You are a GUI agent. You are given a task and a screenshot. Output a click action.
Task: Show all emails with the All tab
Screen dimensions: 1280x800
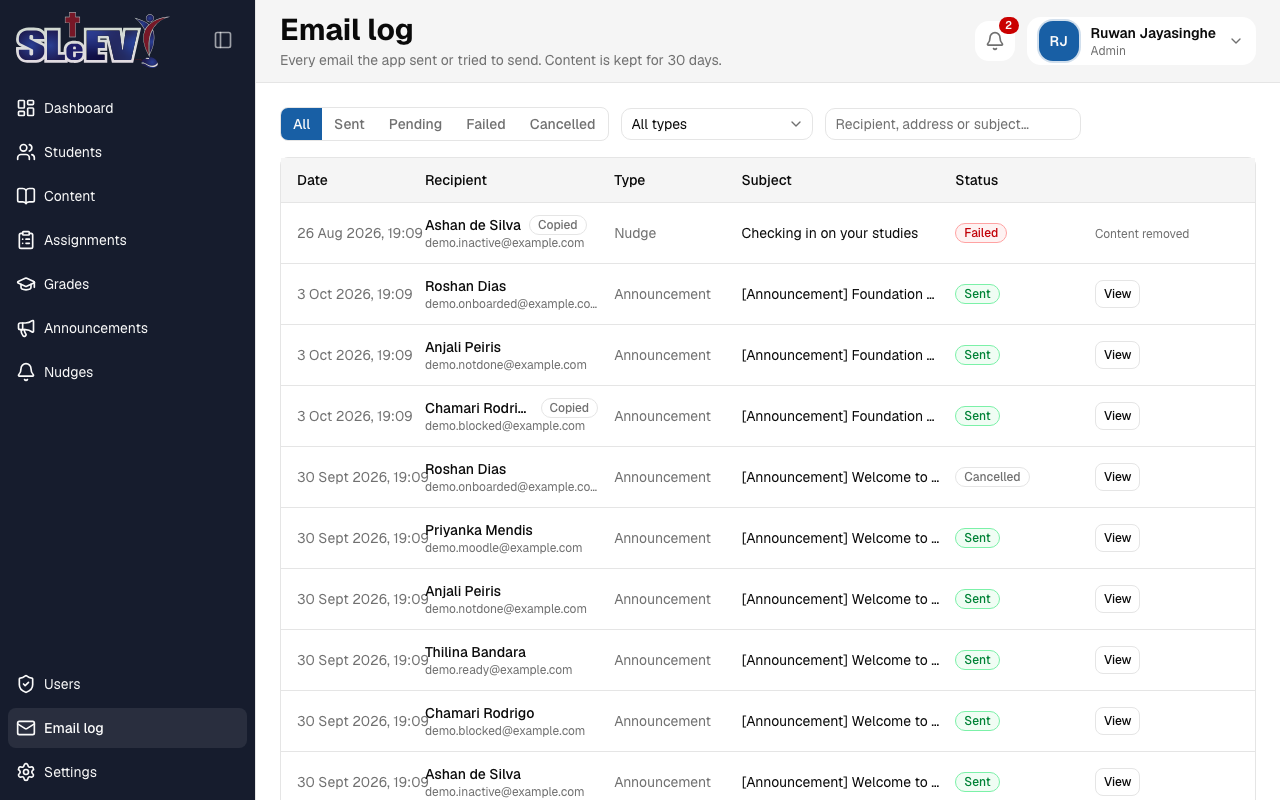click(301, 124)
